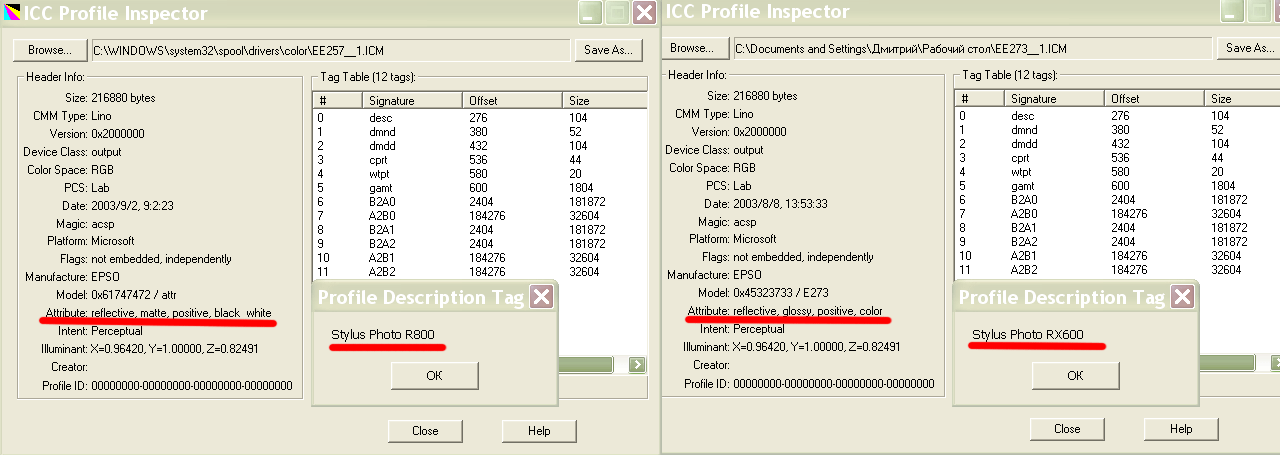Click Size column header in right tag table
This screenshot has height=455, width=1280.
click(1242, 99)
